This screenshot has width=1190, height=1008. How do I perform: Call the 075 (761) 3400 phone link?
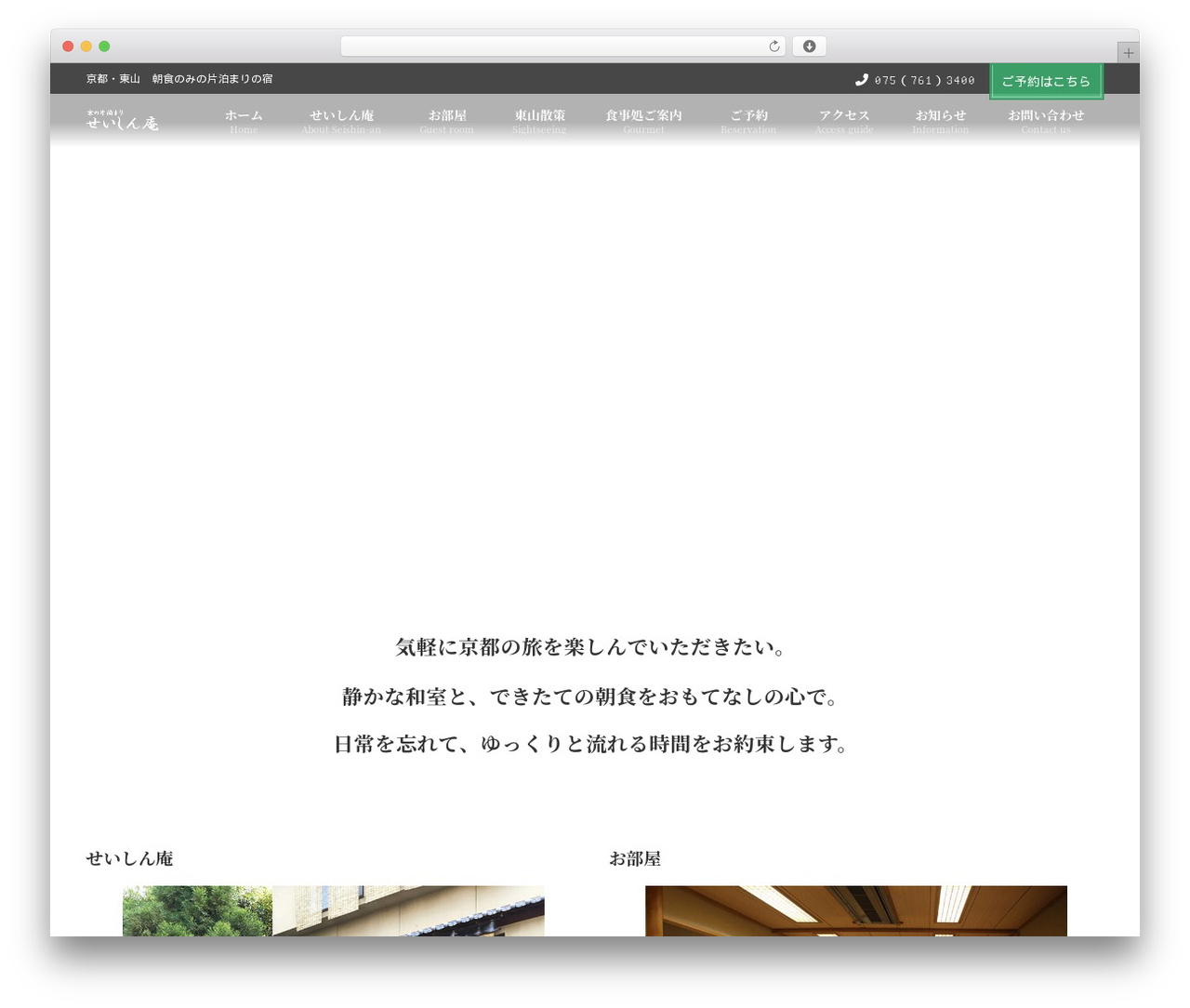(924, 81)
